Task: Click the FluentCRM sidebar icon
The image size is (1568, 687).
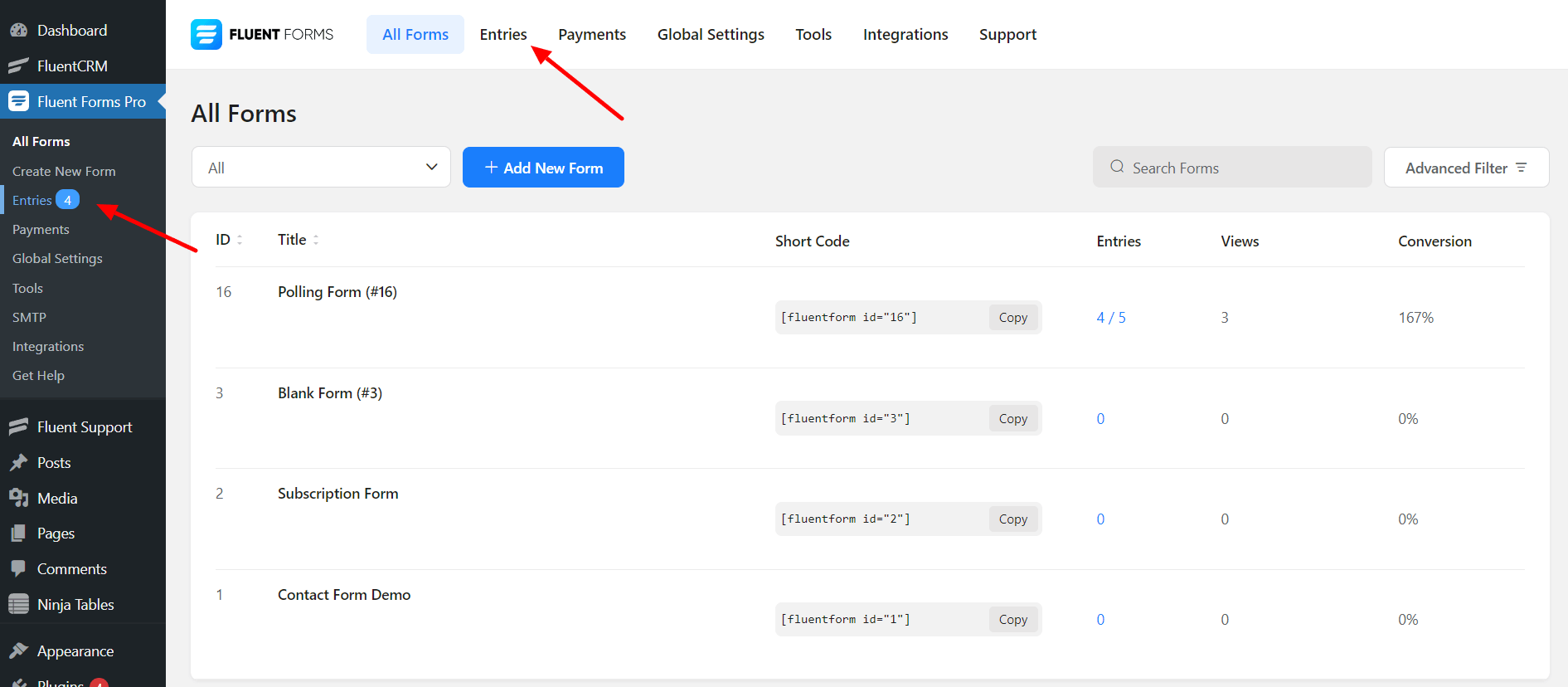Action: (x=18, y=66)
